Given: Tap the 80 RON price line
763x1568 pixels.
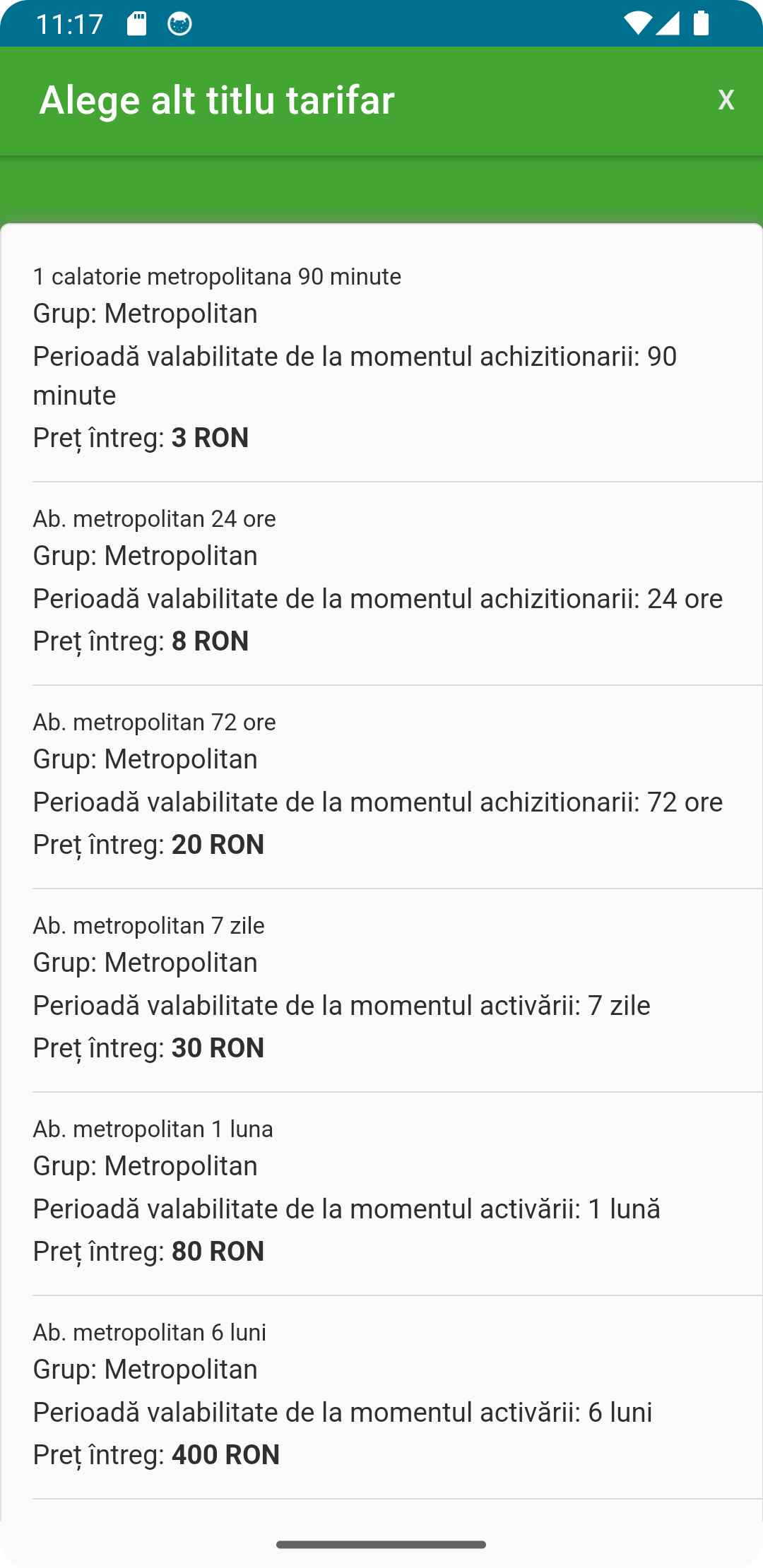Looking at the screenshot, I should [148, 1252].
